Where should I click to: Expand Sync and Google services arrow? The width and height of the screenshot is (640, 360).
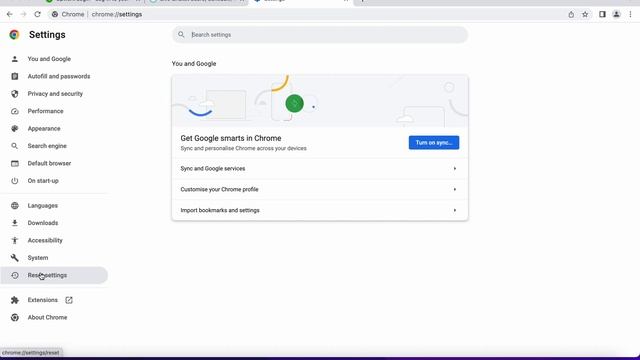[x=455, y=169]
